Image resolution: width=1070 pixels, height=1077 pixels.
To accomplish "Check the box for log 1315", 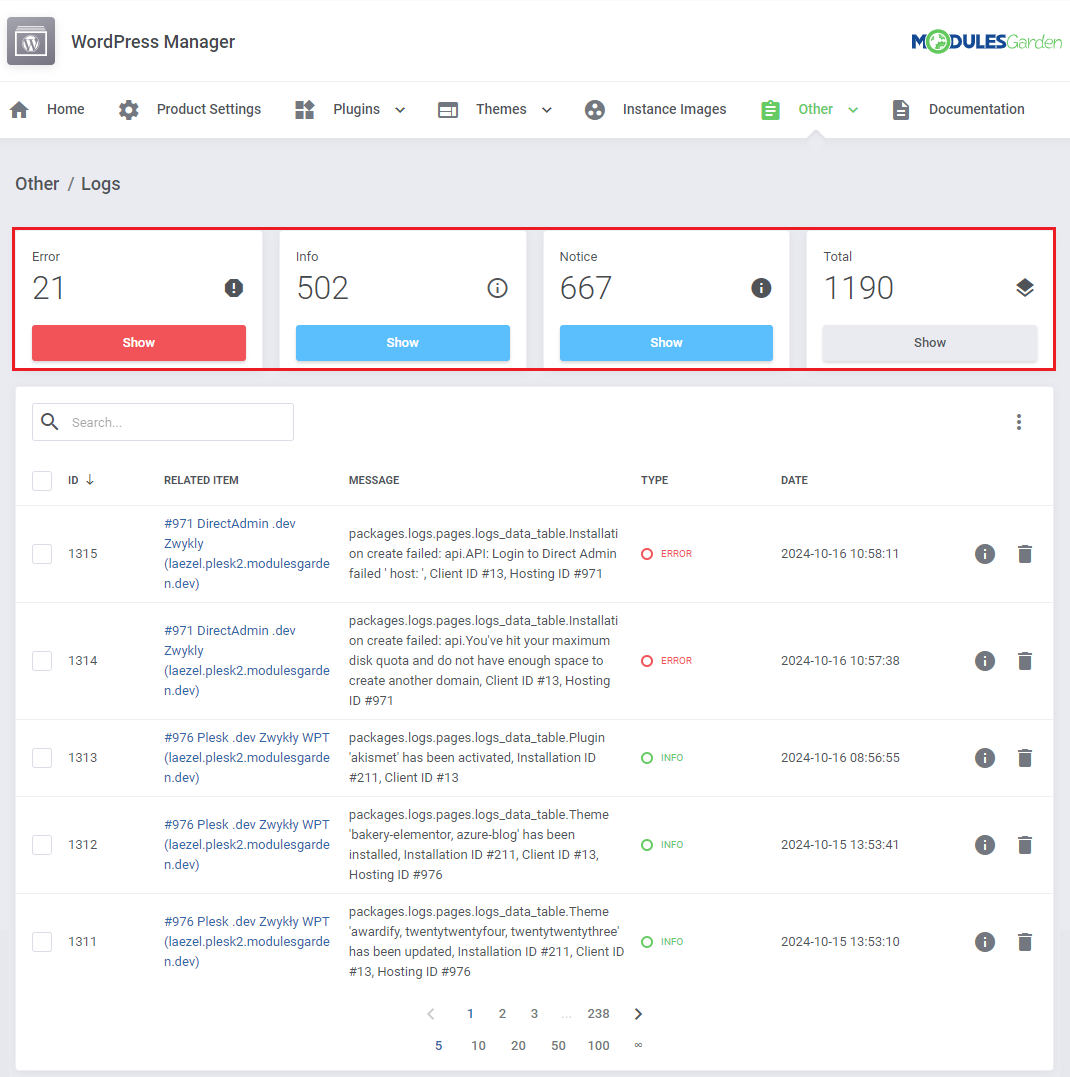I will 42,554.
